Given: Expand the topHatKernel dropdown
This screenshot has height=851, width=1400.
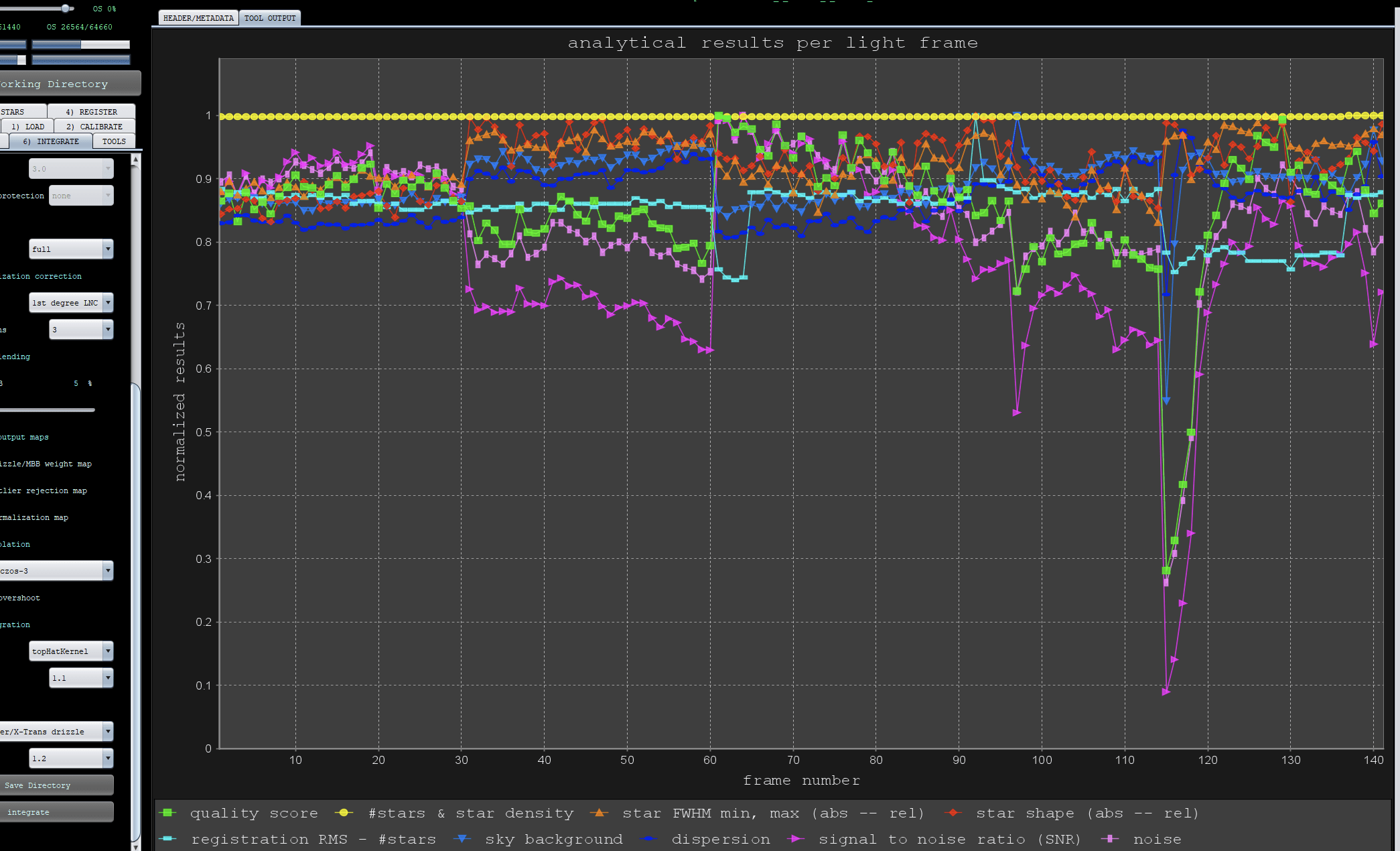Looking at the screenshot, I should click(71, 651).
